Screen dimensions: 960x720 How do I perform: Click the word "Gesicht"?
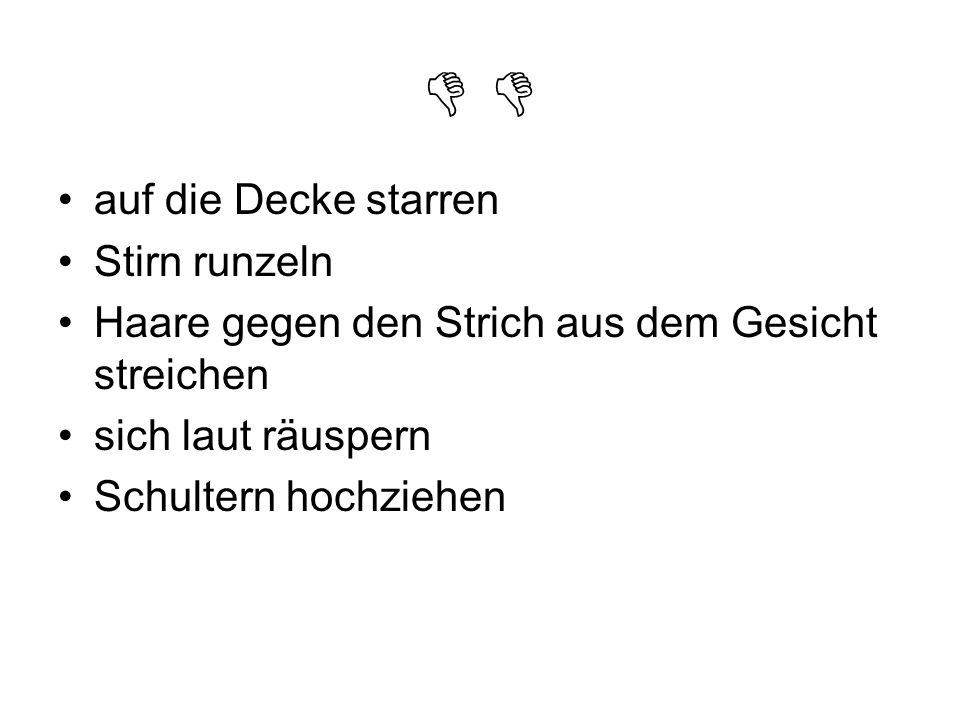click(804, 322)
